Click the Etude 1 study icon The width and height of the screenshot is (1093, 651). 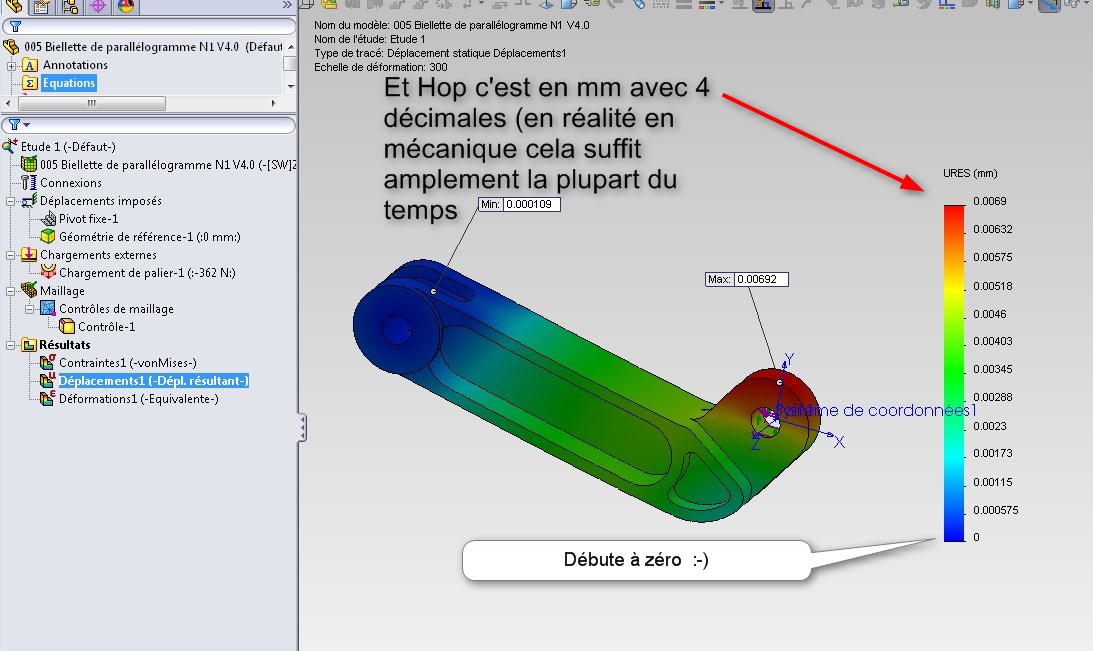coord(10,146)
